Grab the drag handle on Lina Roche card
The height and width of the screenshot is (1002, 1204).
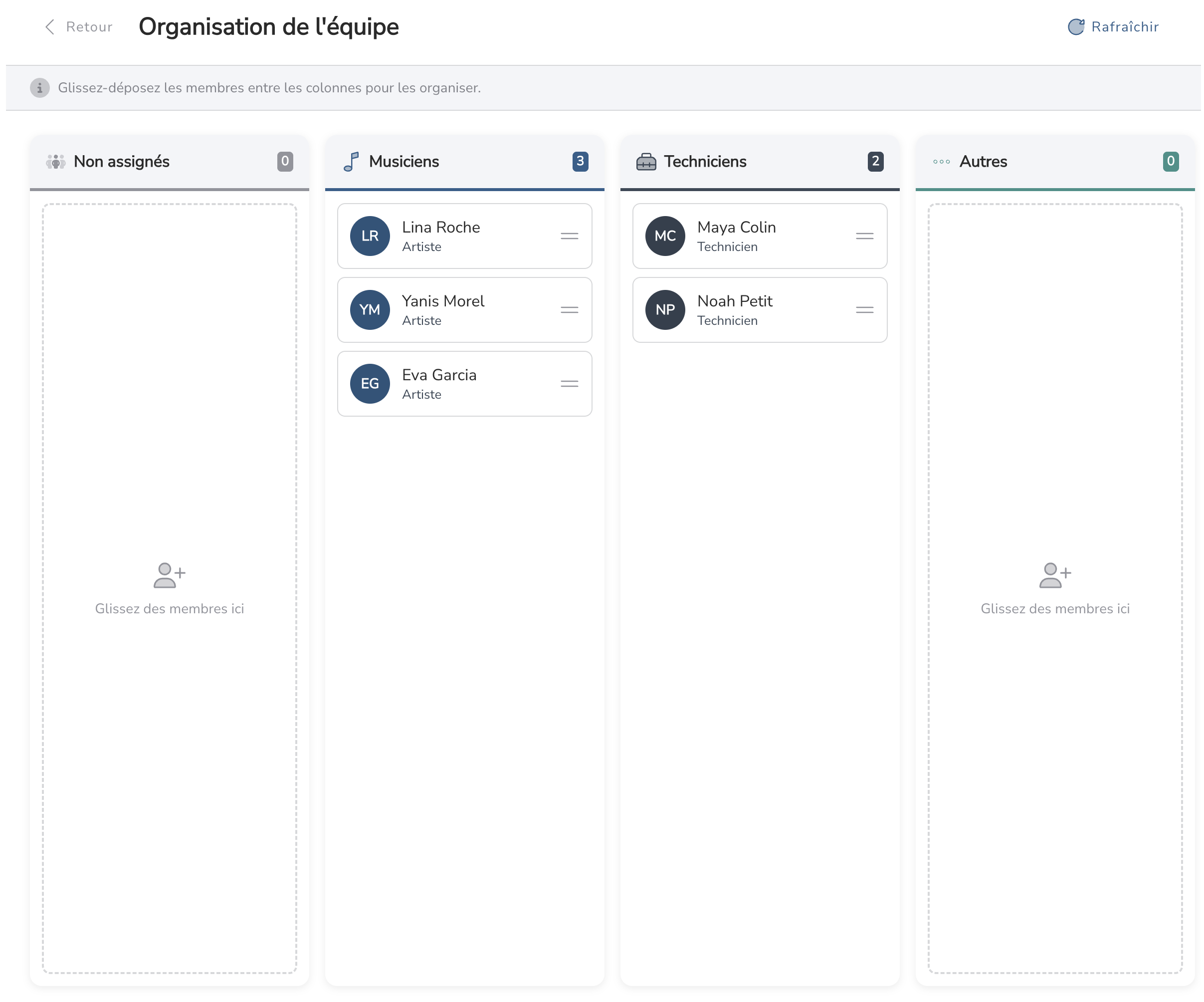(x=569, y=236)
